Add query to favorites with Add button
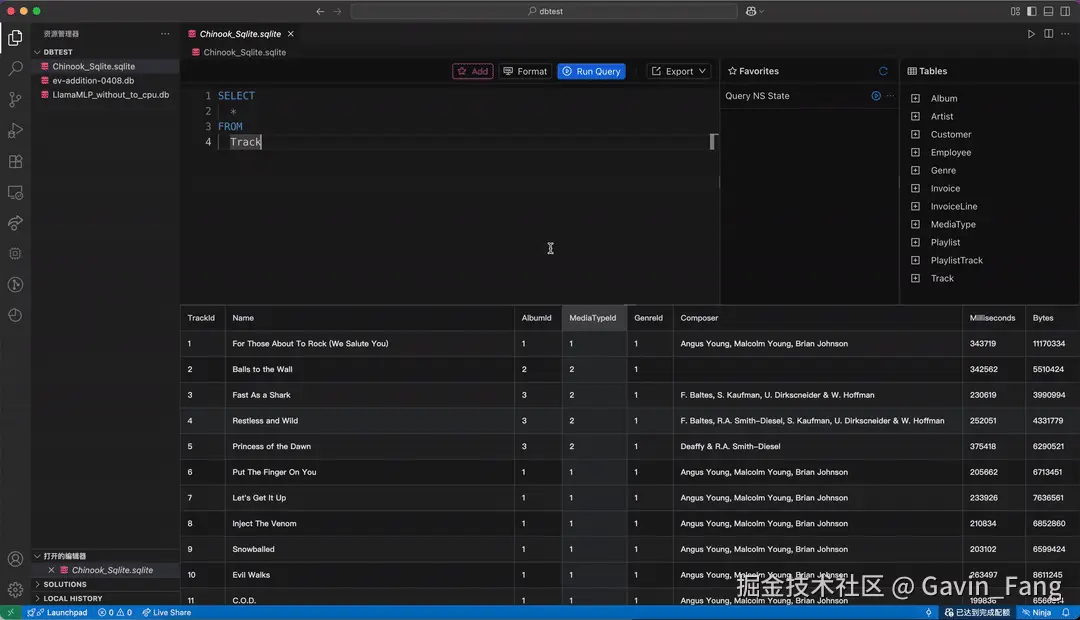 (472, 71)
